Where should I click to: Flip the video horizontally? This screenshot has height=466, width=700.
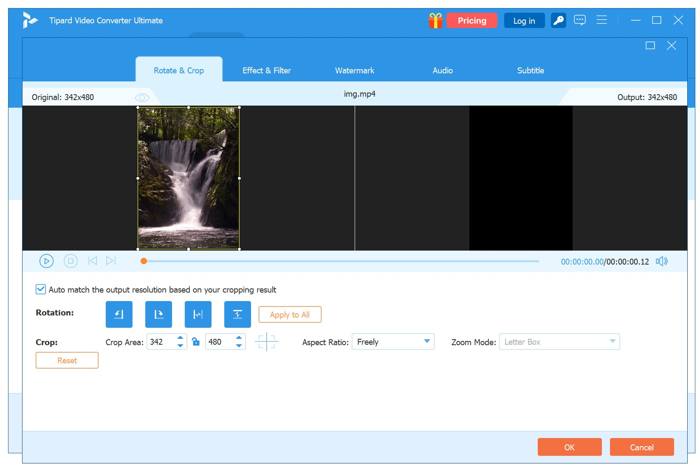tap(198, 314)
